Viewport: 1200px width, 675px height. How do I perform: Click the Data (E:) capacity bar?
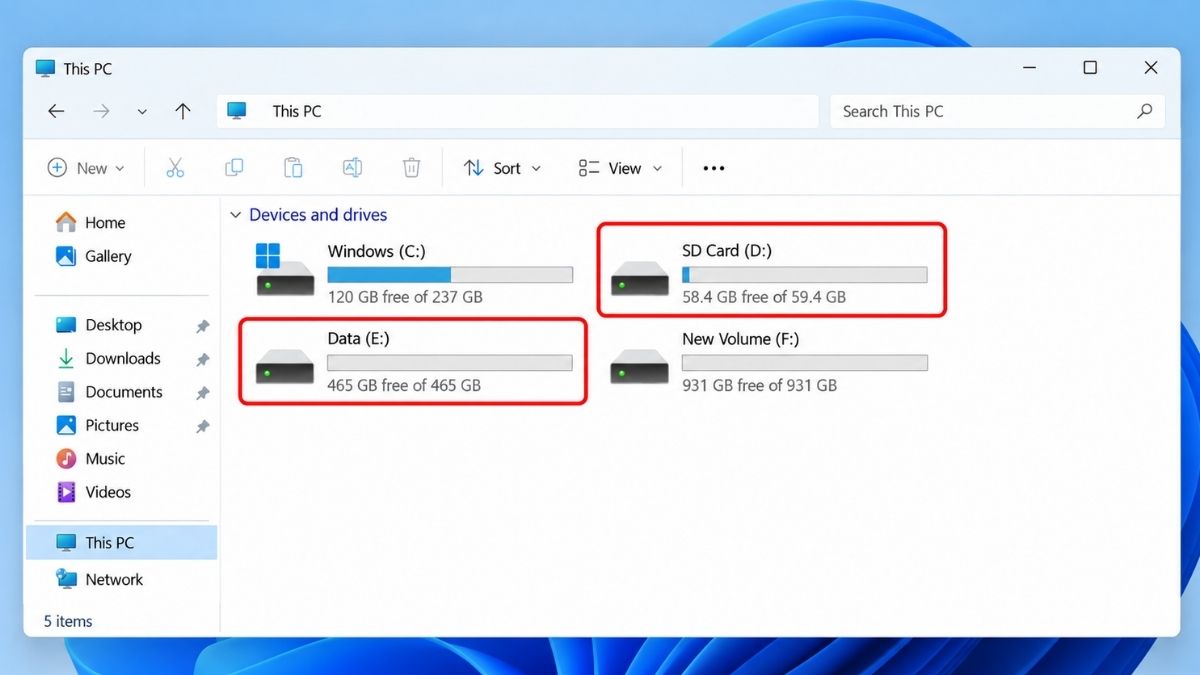pyautogui.click(x=450, y=363)
